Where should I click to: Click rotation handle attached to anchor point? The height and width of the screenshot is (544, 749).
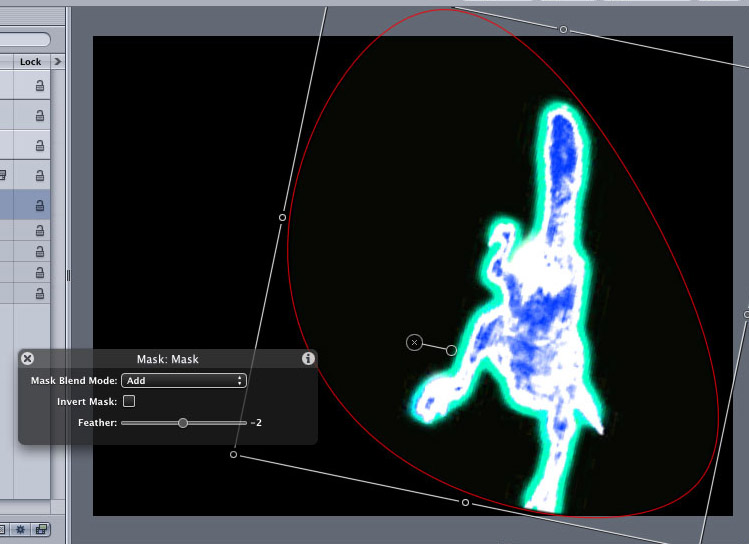click(x=451, y=351)
